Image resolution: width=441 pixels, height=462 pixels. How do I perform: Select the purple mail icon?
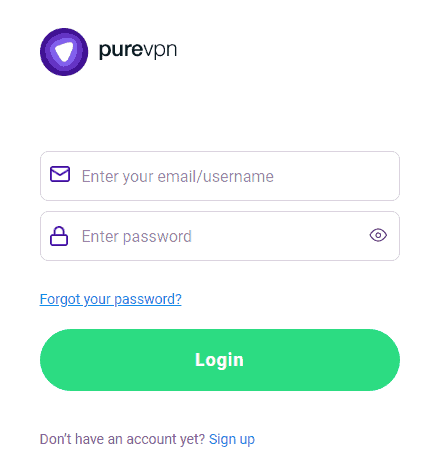60,174
